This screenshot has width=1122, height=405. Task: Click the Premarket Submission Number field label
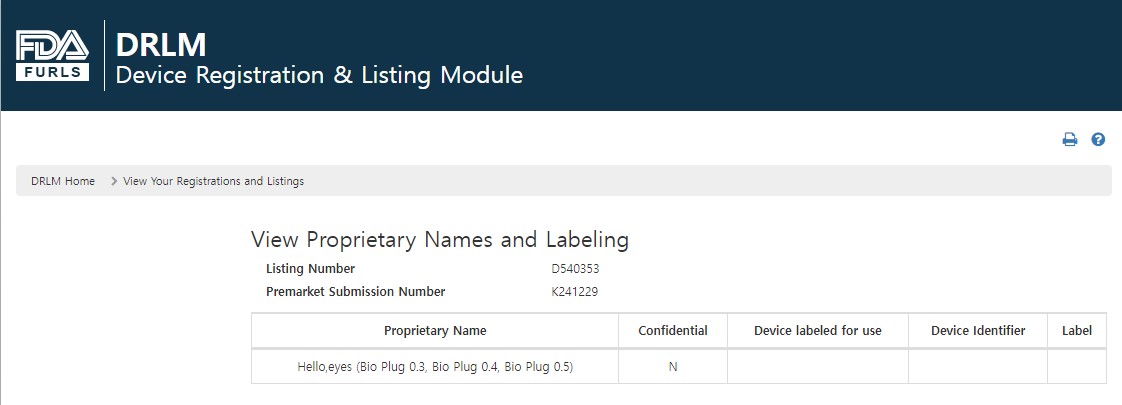tap(355, 292)
